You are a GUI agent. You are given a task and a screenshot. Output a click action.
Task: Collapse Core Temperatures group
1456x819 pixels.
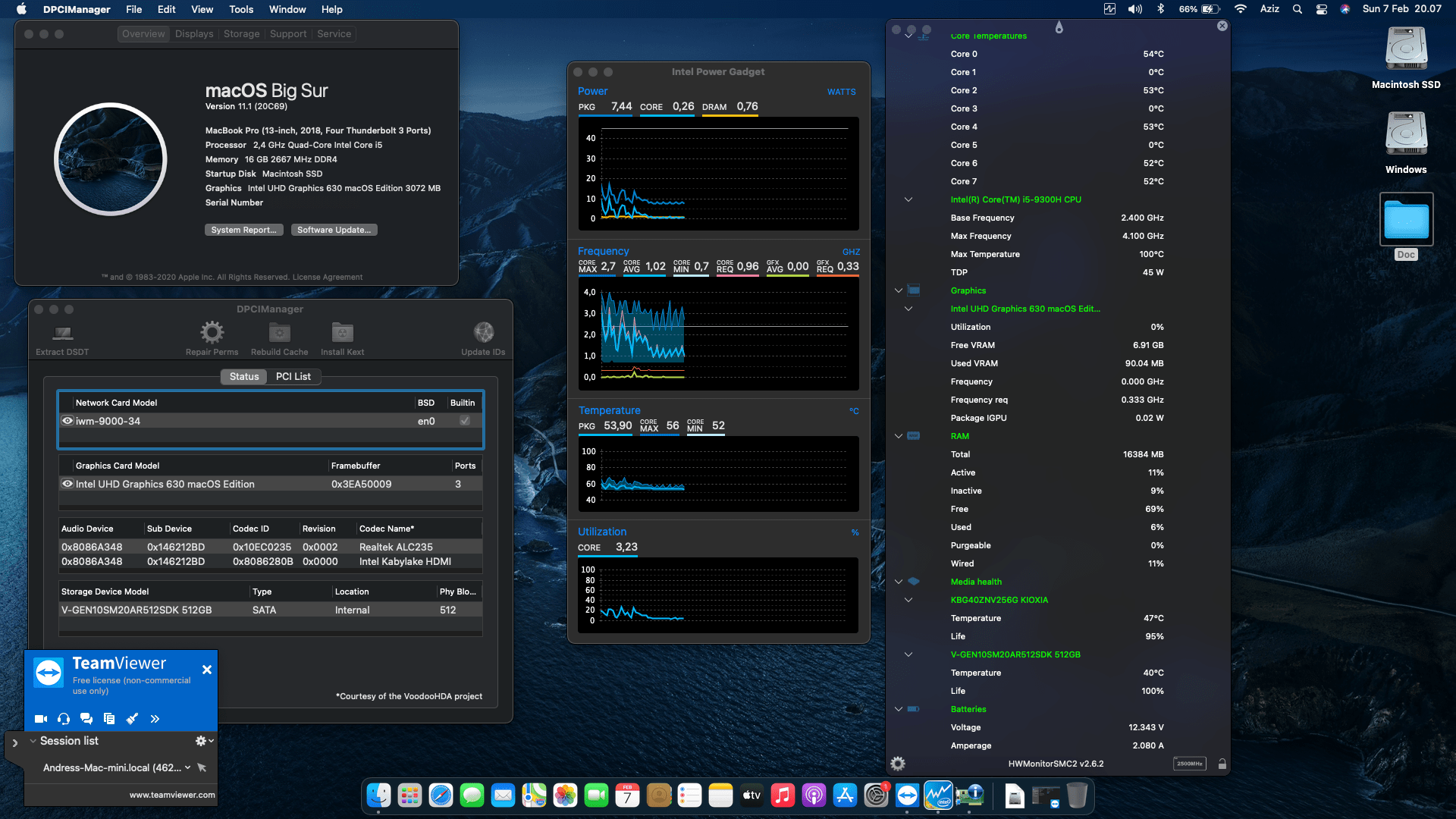pos(908,36)
